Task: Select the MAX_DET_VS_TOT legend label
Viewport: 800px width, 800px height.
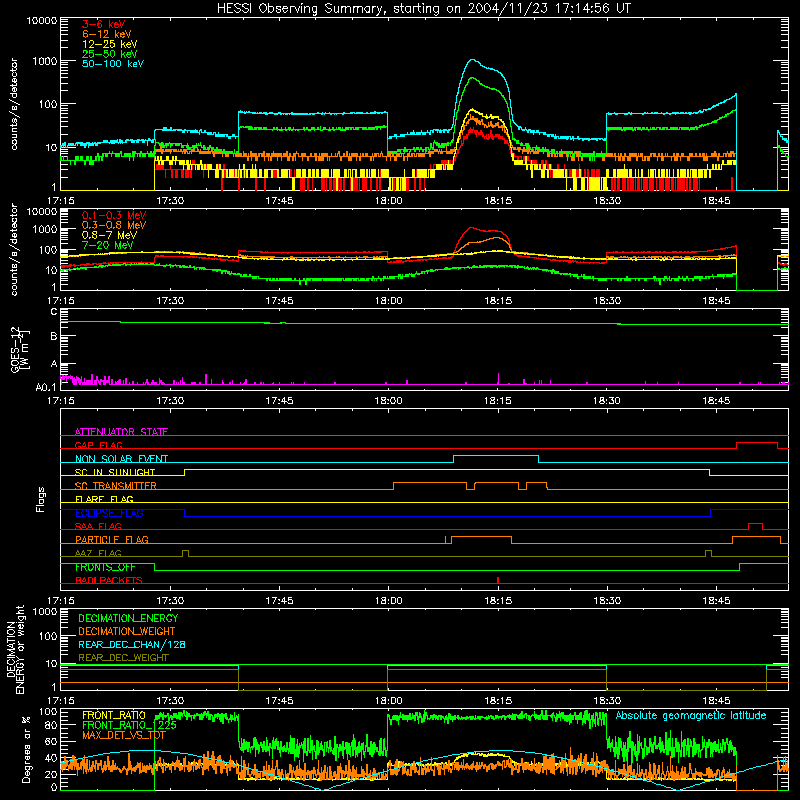Action: click(124, 735)
